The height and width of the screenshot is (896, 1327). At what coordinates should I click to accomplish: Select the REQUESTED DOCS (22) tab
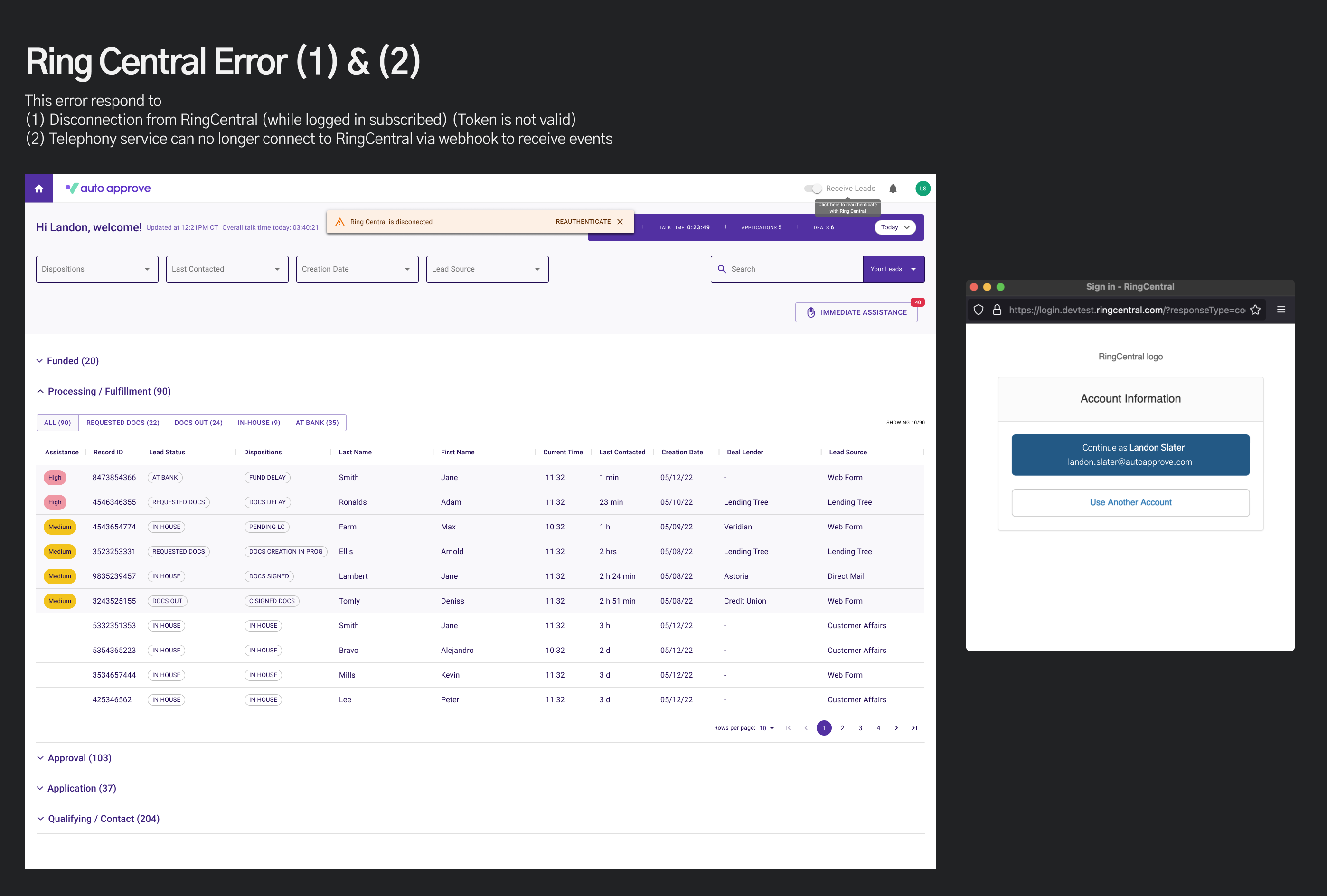123,423
